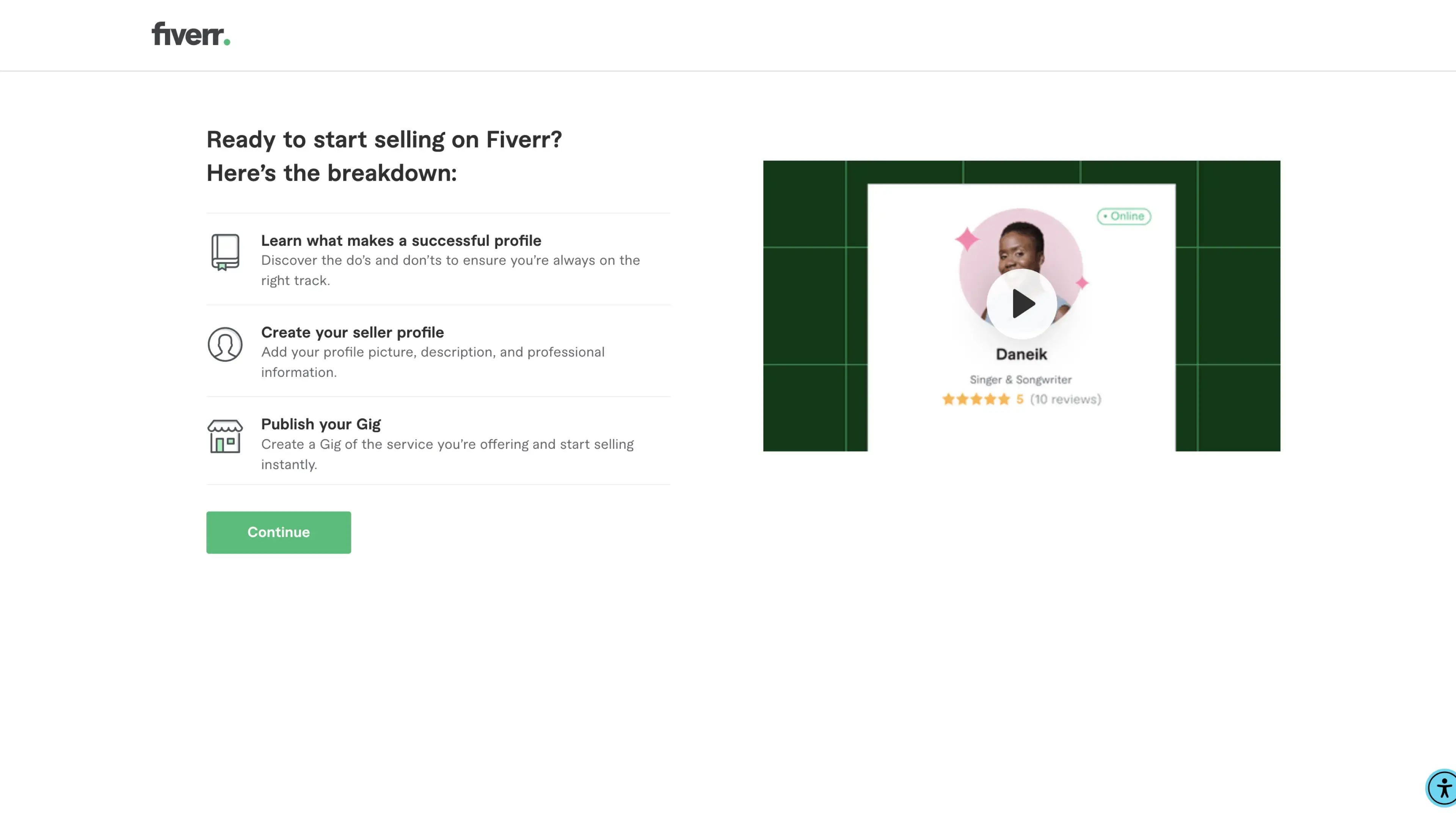Image resolution: width=1456 pixels, height=819 pixels.
Task: Play the seller intro video
Action: coord(1021,304)
